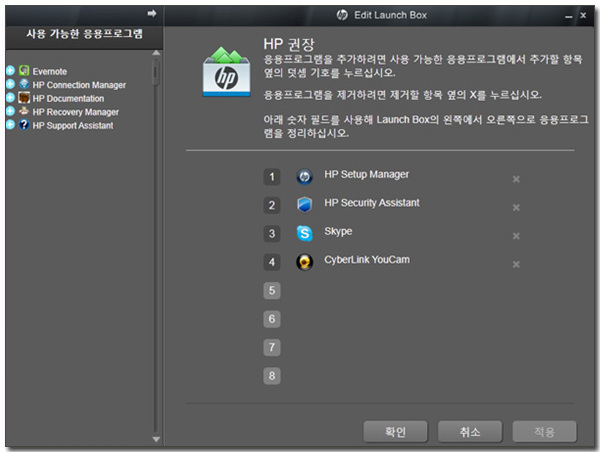Remove HP Setup Manager with its X
Screen dimensions: 600x452
[516, 179]
